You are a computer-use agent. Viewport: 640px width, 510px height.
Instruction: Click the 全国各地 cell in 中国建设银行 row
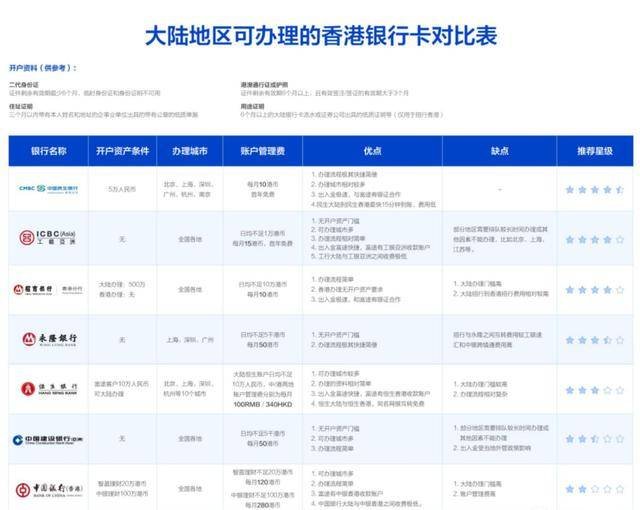(x=190, y=439)
